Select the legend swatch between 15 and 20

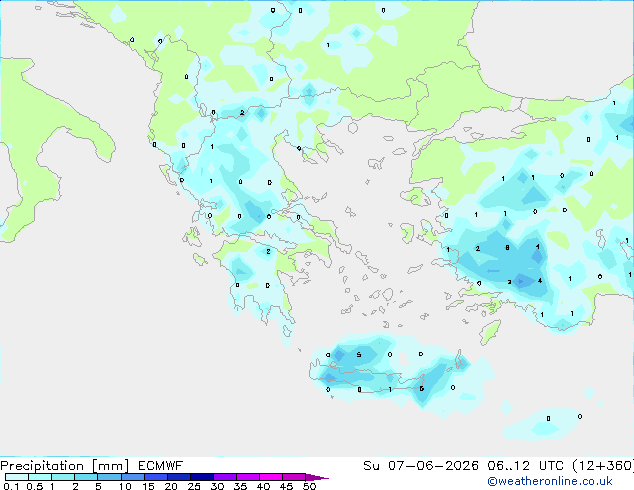click(156, 477)
